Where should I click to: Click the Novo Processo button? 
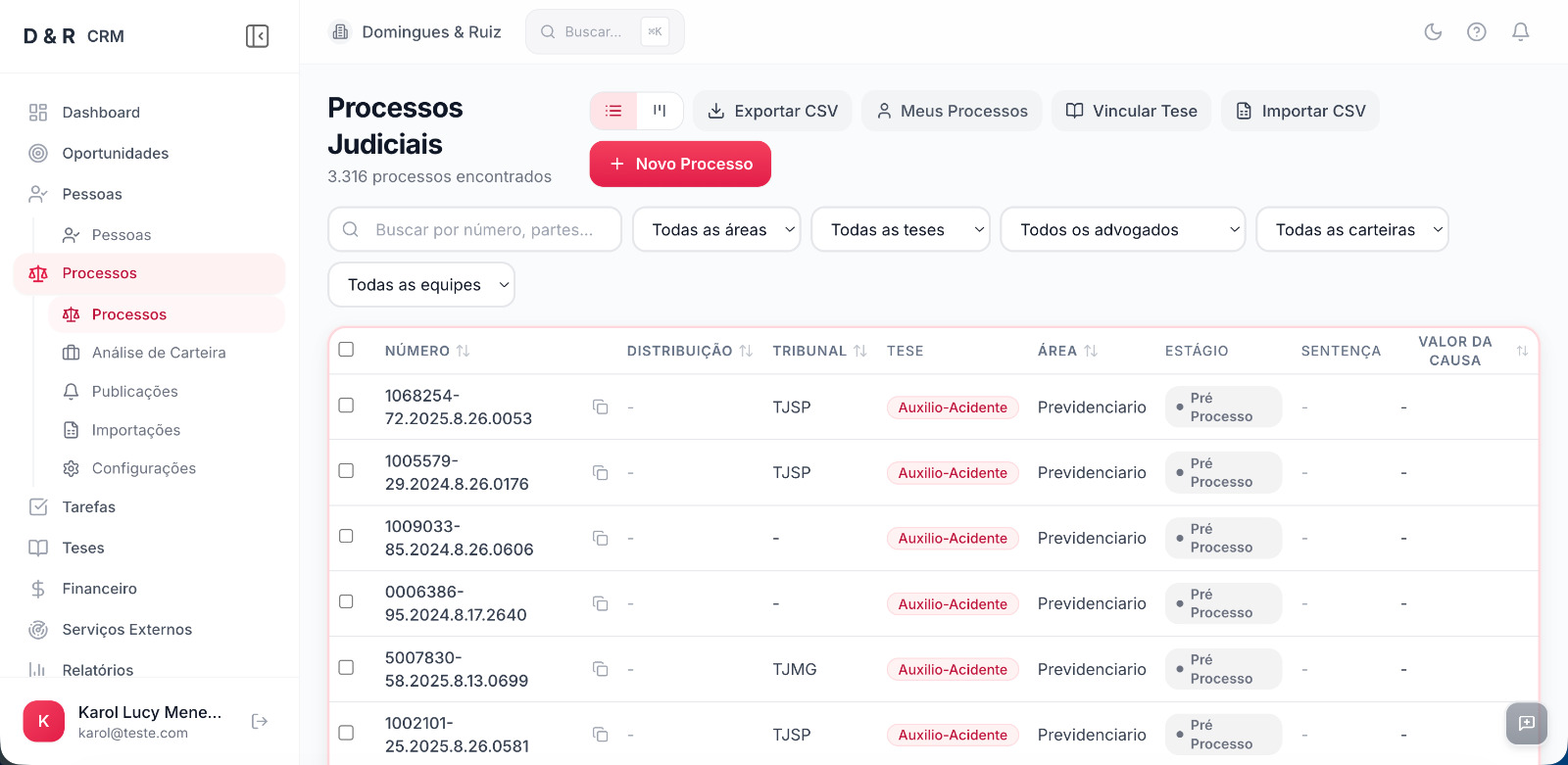[680, 164]
